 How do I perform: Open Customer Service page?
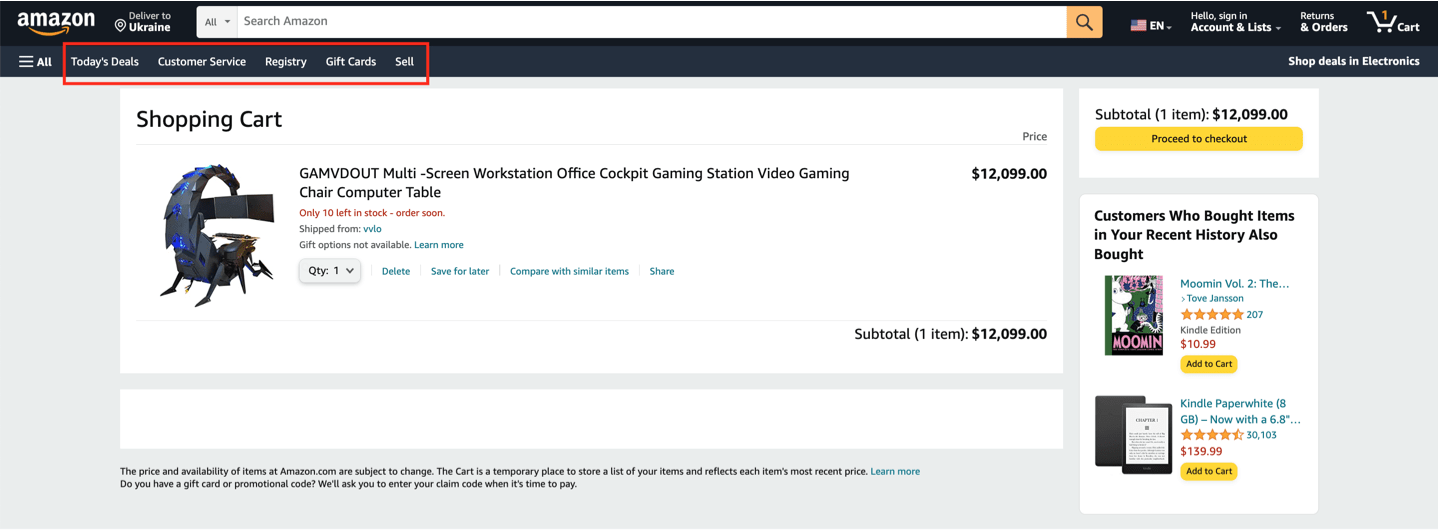(201, 62)
